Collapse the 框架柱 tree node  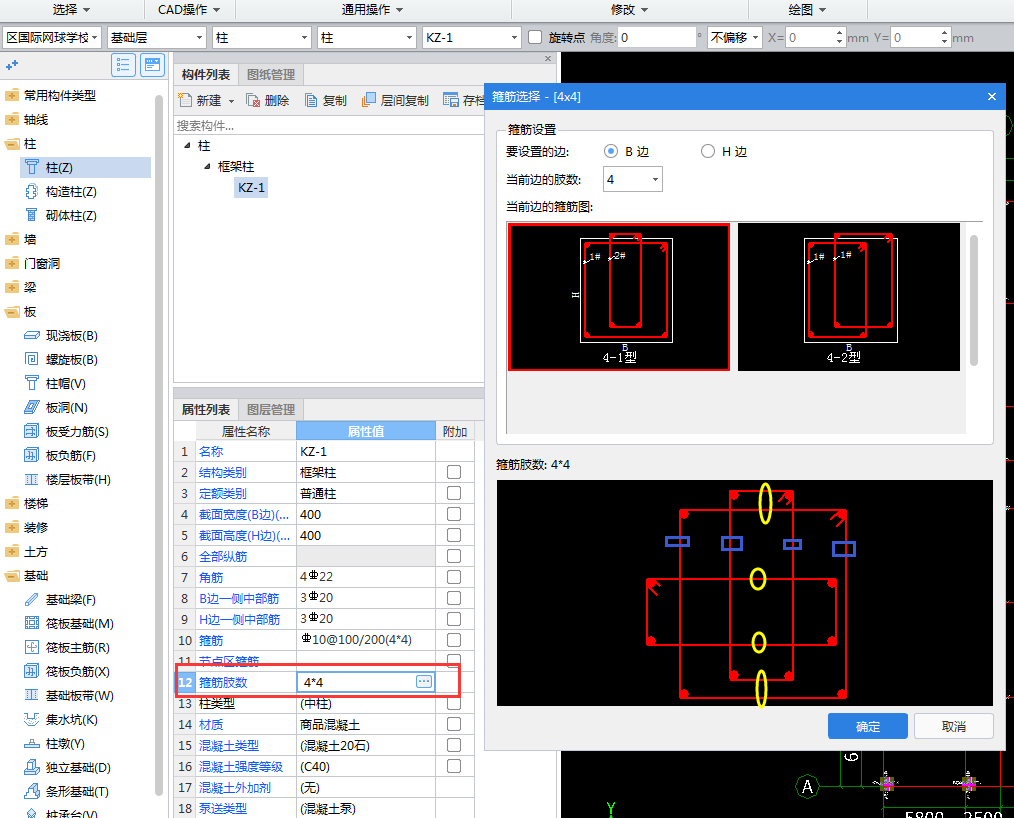pos(207,167)
